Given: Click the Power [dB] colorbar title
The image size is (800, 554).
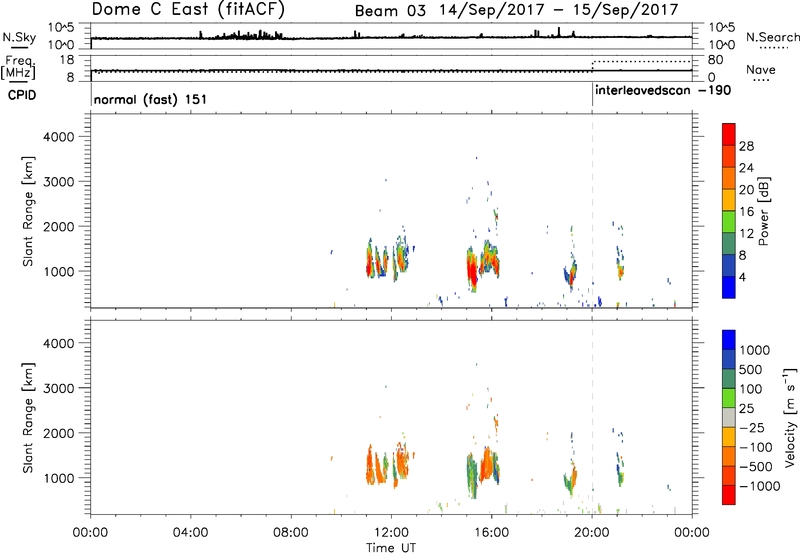Looking at the screenshot, I should coord(763,211).
